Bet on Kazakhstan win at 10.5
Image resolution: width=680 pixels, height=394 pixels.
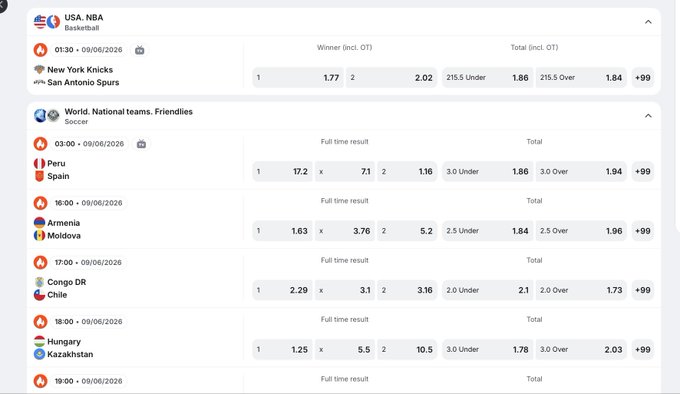coord(407,349)
